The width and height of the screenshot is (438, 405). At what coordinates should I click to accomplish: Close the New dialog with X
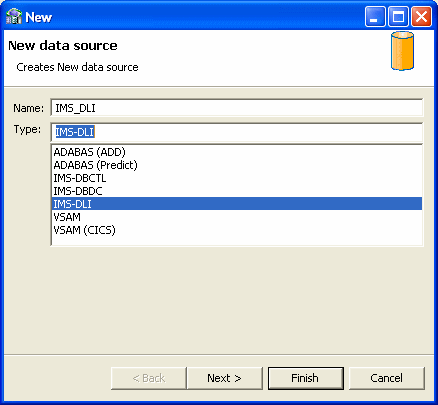pyautogui.click(x=421, y=16)
